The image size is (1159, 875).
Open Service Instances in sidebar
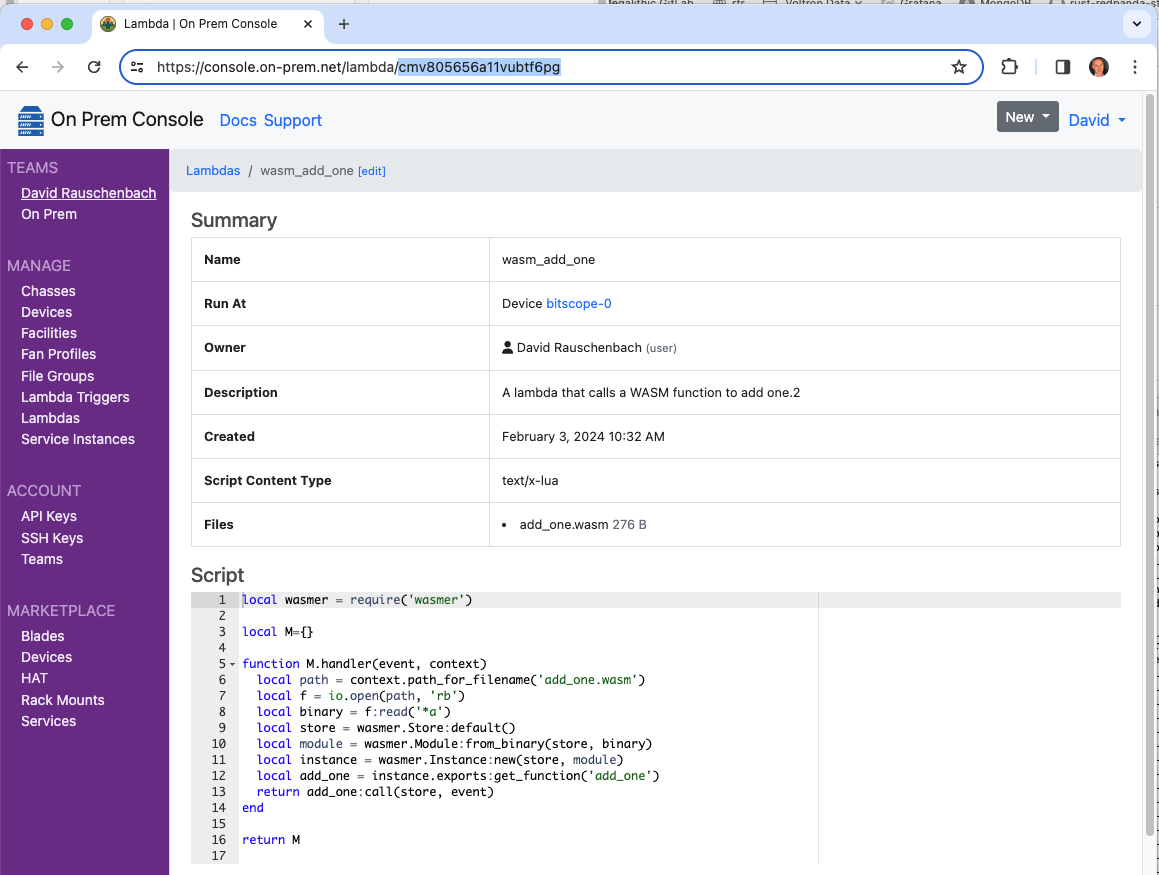coord(78,439)
